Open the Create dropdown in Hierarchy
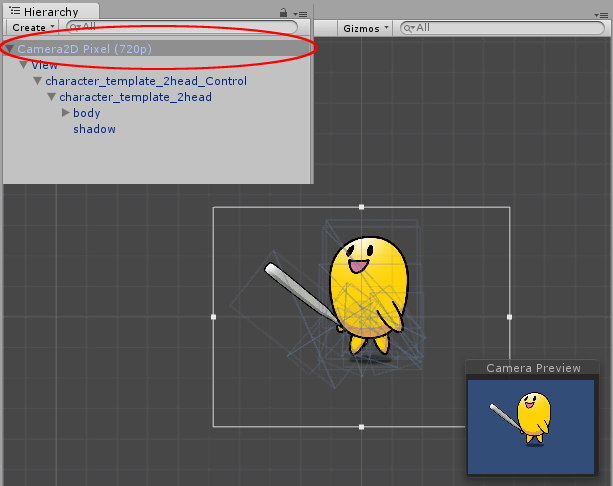Screen dimensions: 613x486 pos(33,28)
